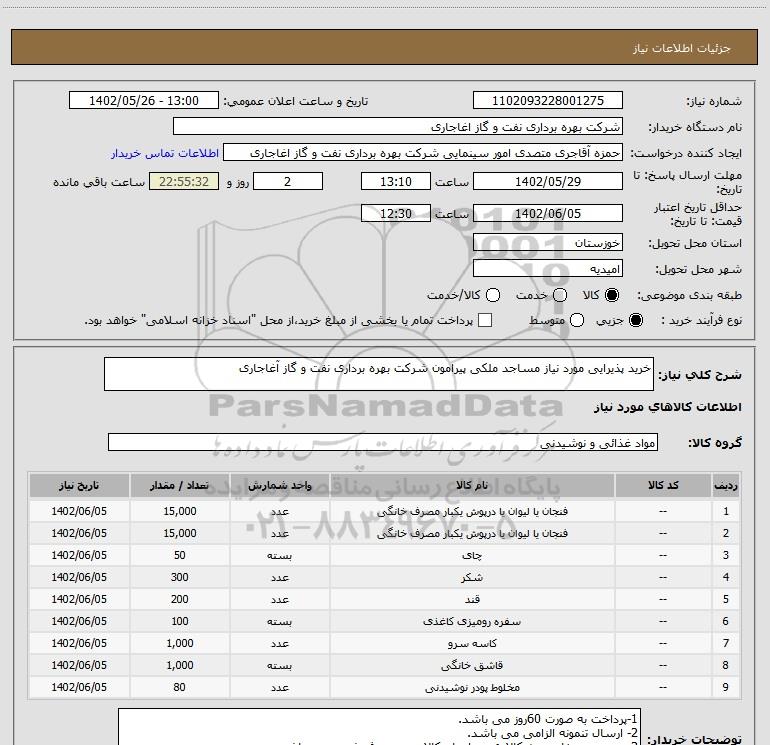Click the نام کالا column header

point(472,485)
